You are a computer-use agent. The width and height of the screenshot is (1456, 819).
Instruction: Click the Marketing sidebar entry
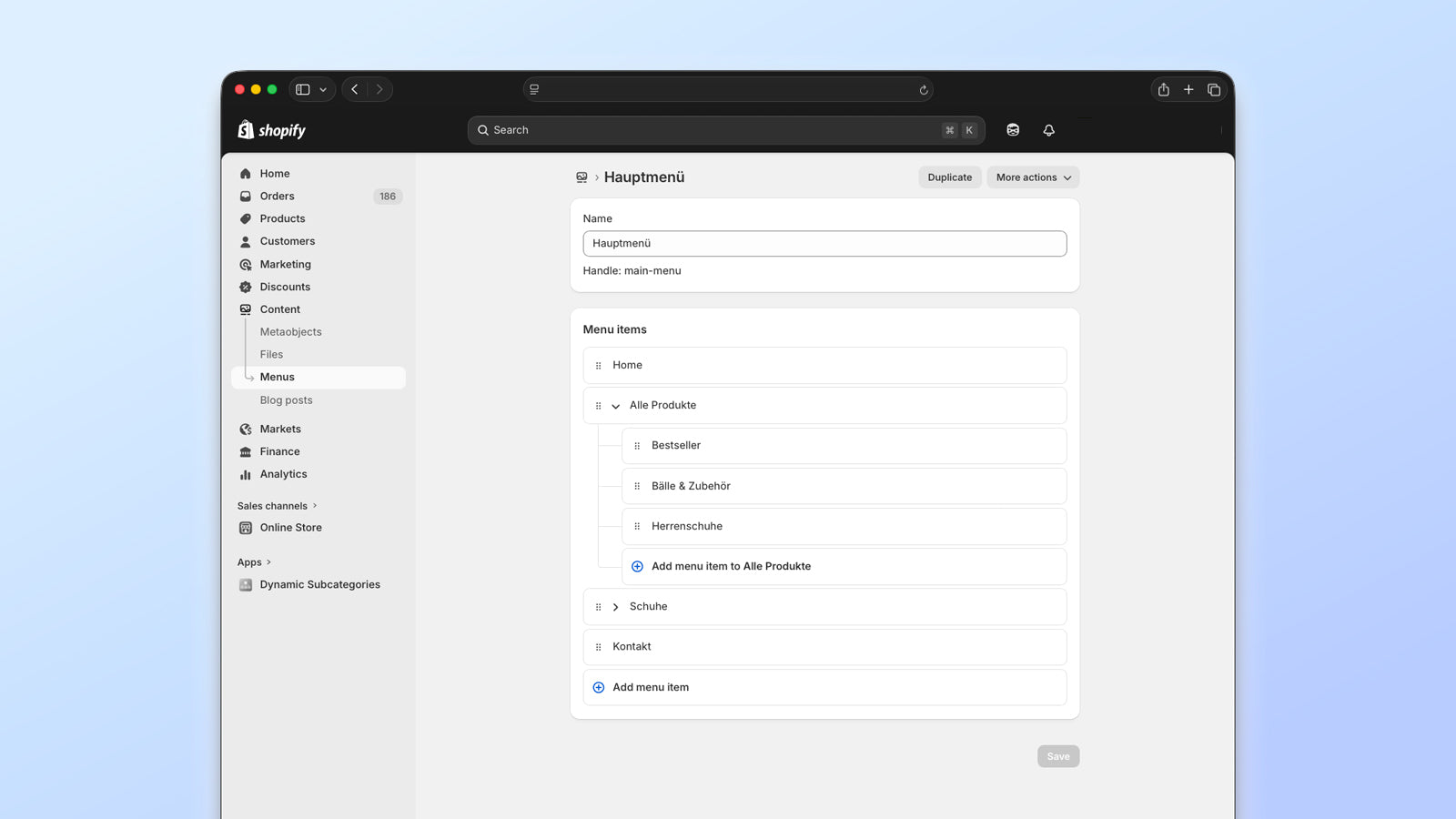pos(285,264)
